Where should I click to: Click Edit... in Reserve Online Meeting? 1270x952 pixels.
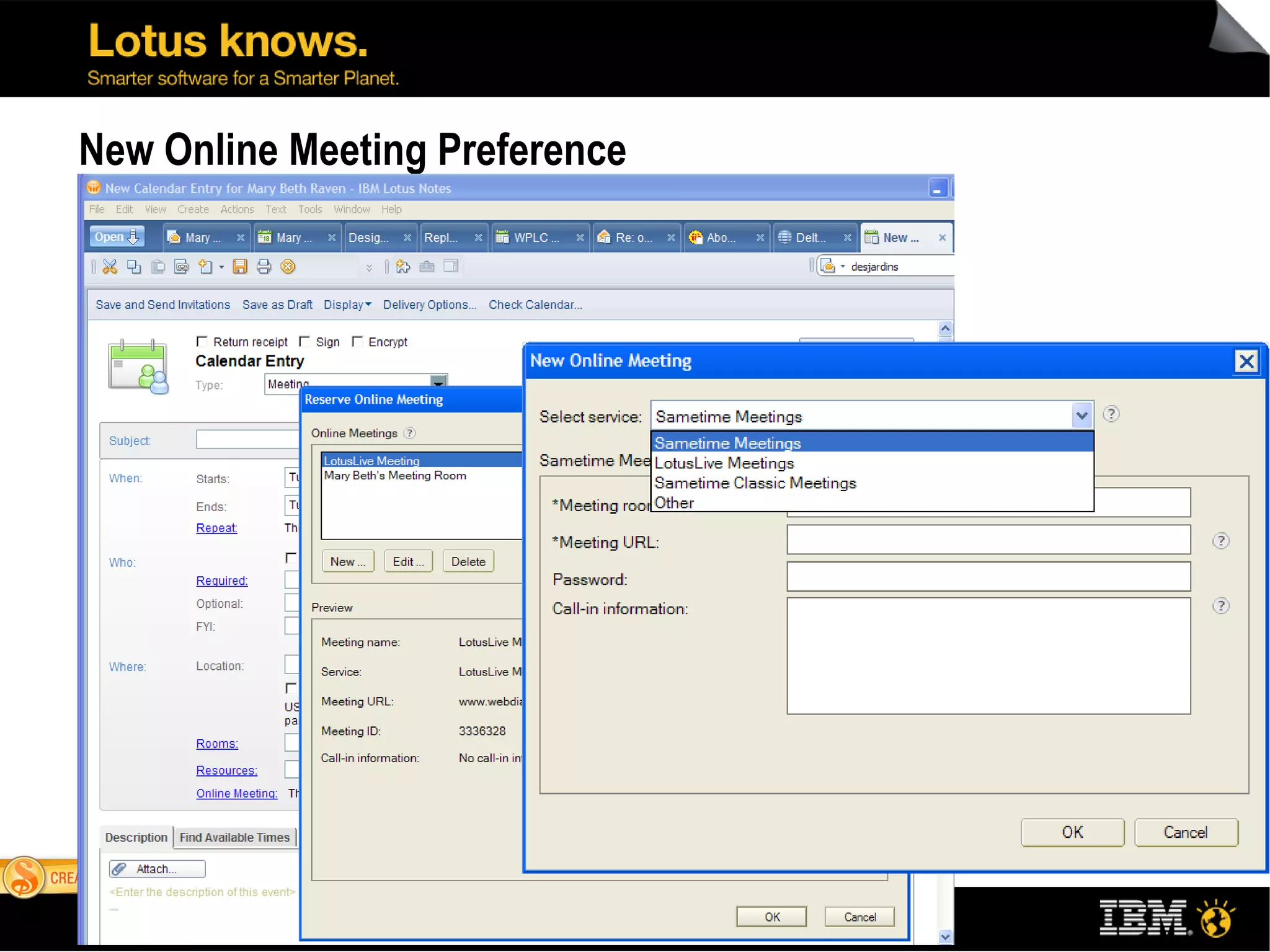(x=408, y=561)
